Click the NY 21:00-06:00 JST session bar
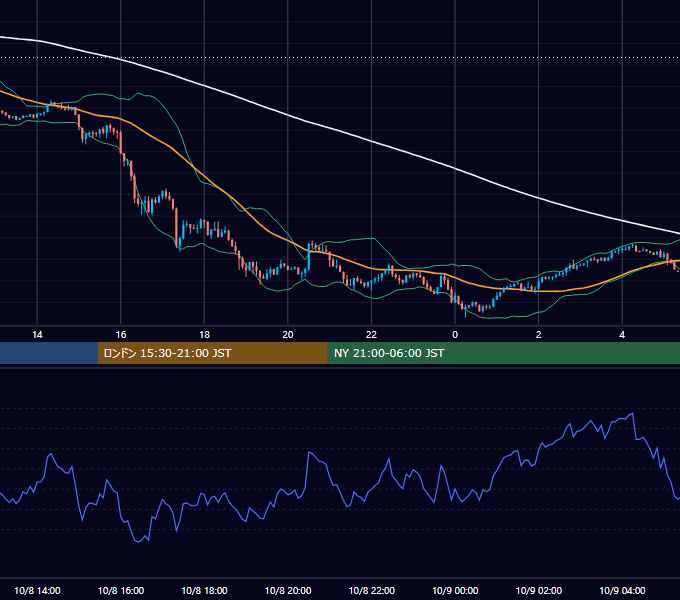Screen dimensions: 680x600 pyautogui.click(x=503, y=353)
